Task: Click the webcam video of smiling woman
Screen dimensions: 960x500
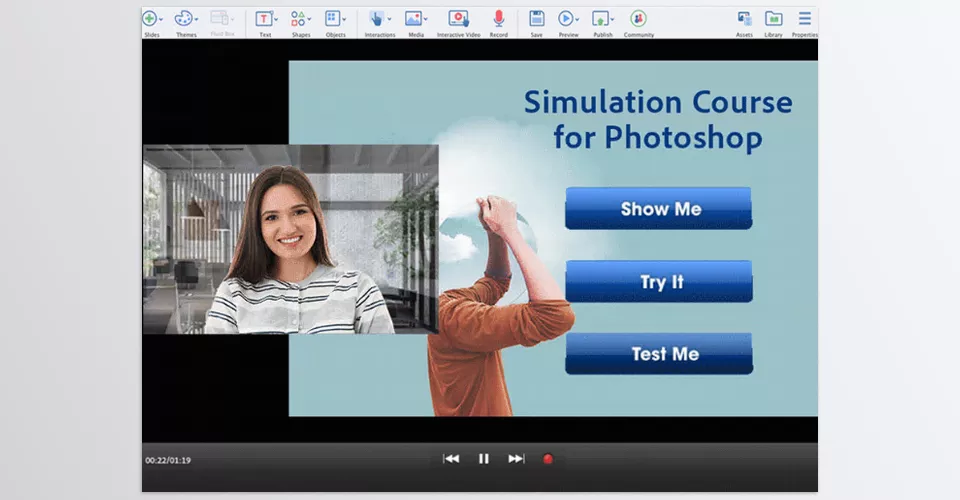Action: click(x=291, y=239)
